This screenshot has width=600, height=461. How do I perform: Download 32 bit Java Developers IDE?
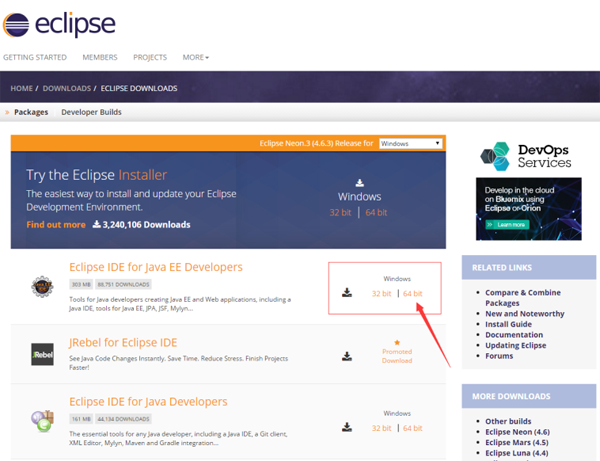coord(382,428)
